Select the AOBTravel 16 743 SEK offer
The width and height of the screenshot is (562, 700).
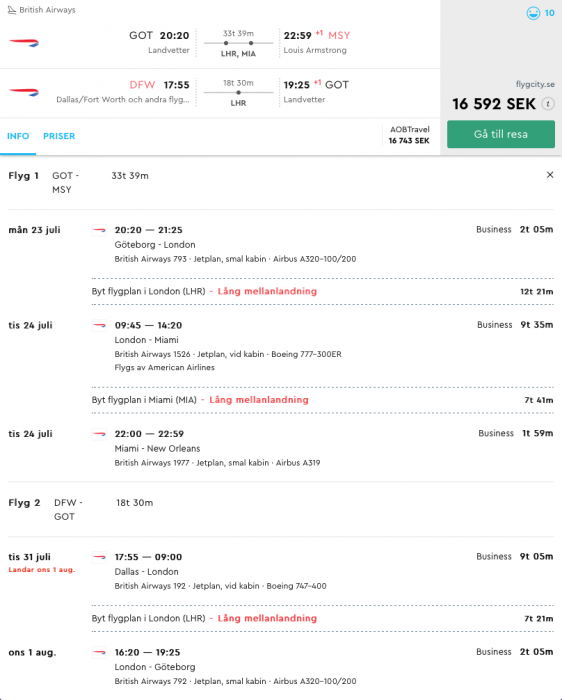pos(409,135)
